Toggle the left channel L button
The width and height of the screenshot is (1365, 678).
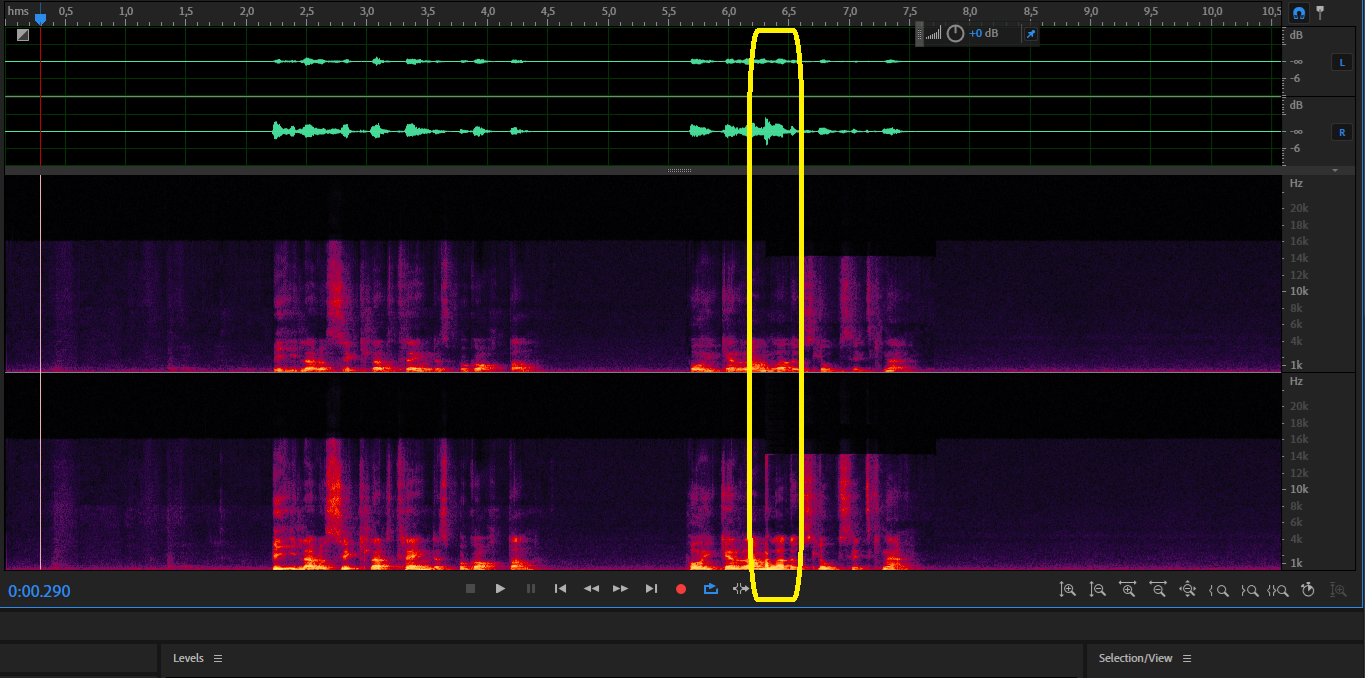click(1340, 62)
